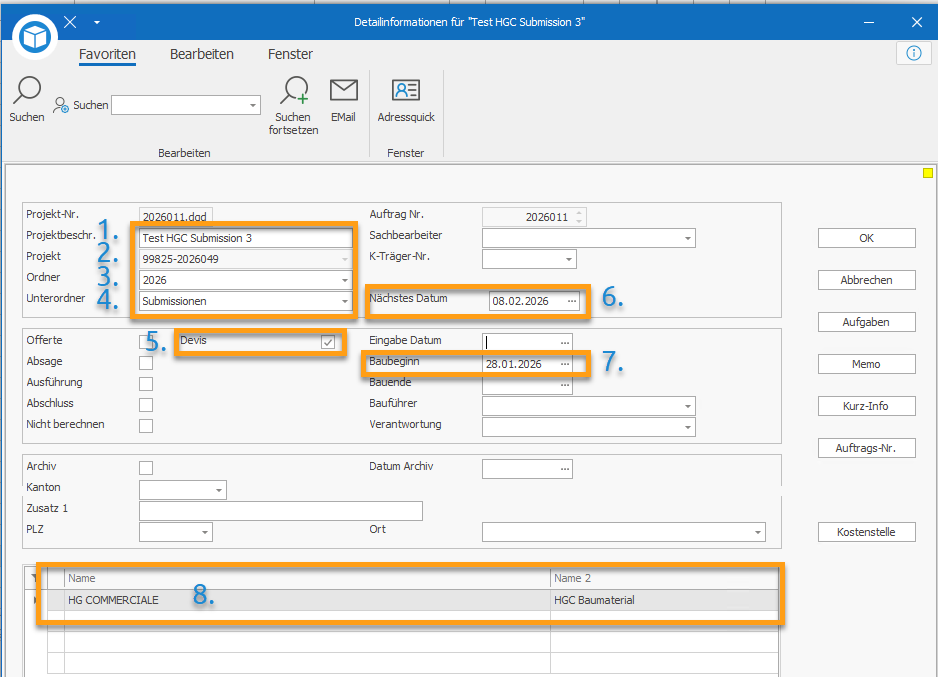Viewport: 938px width, 677px height.
Task: Open quick access toolbar dropdown arrow
Action: (97, 23)
